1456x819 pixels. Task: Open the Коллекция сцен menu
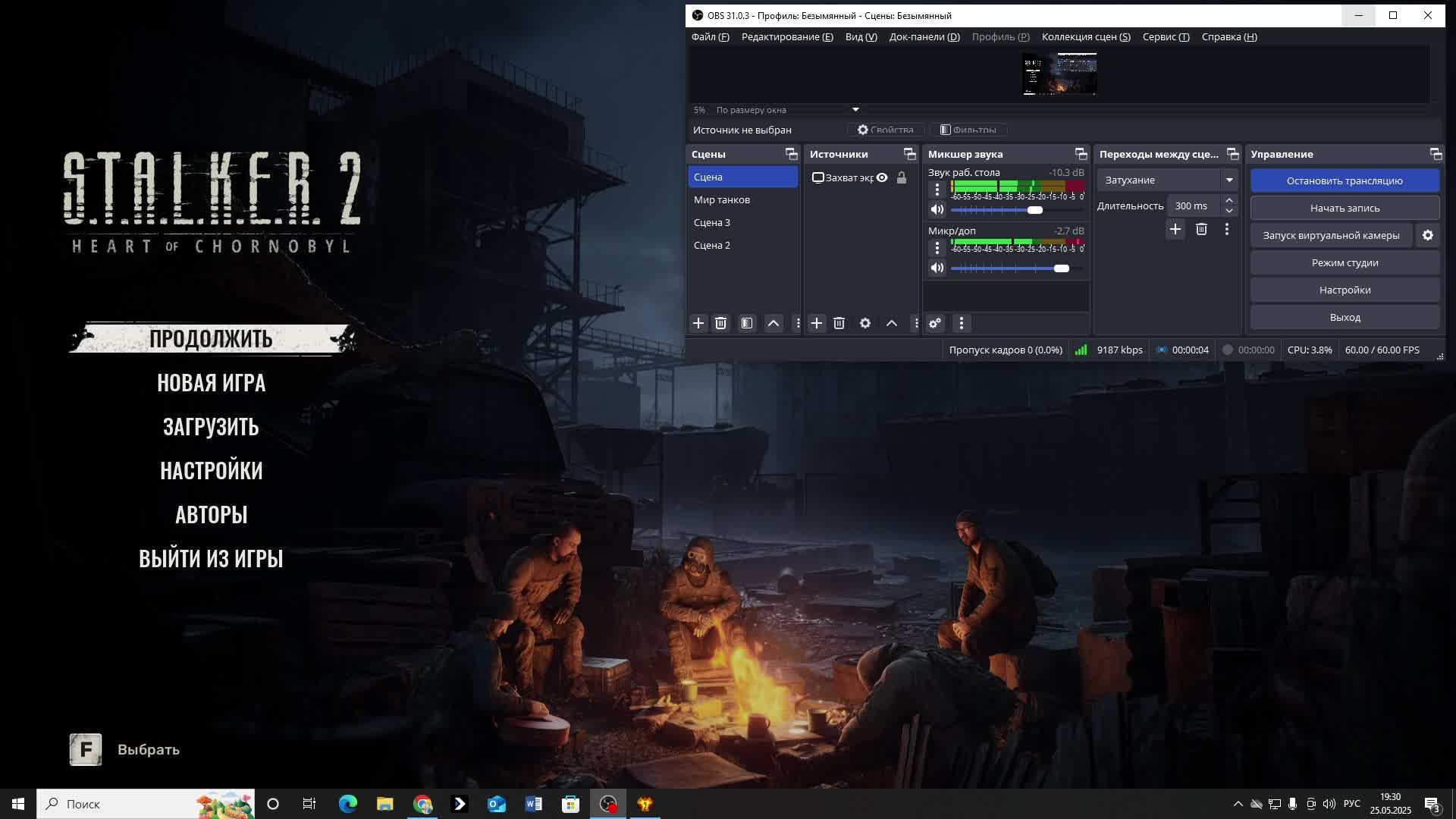coord(1085,37)
